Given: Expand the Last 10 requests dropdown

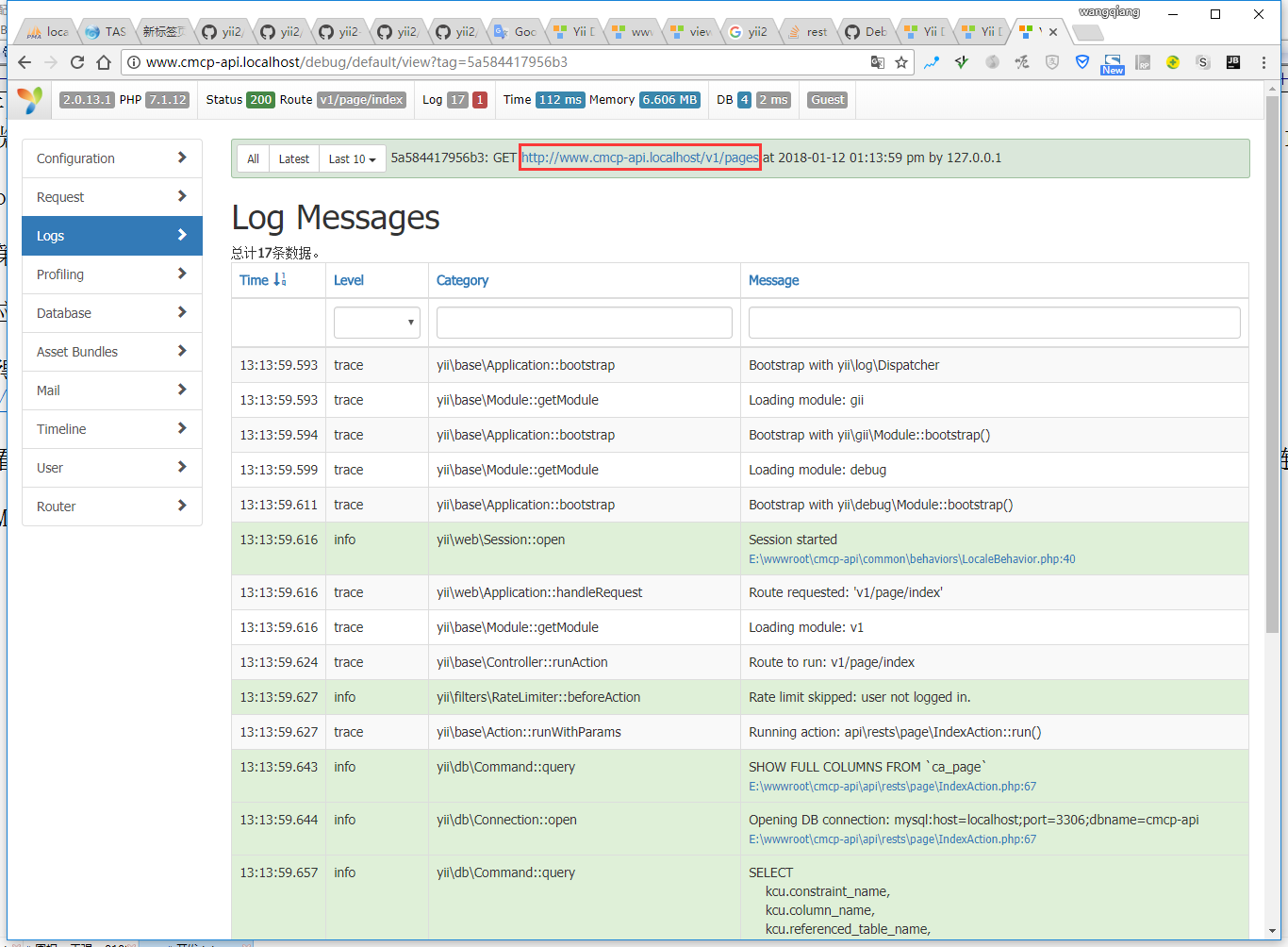Looking at the screenshot, I should 352,159.
